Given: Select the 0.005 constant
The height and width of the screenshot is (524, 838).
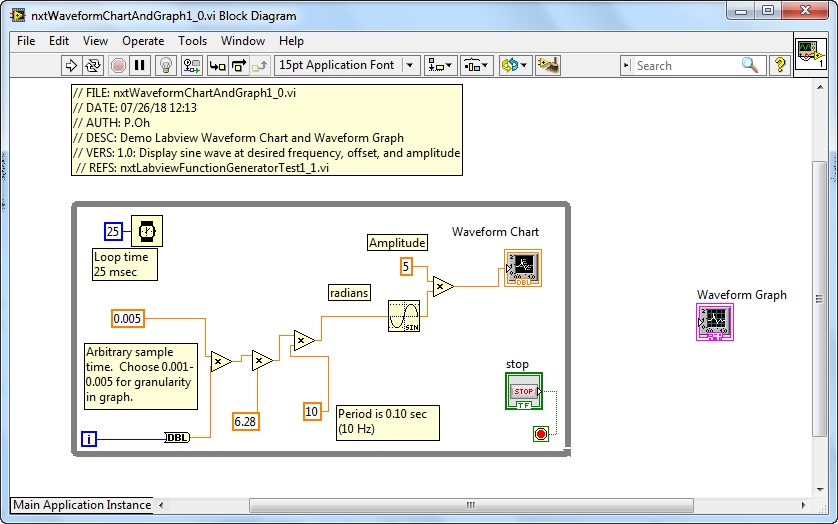Looking at the screenshot, I should (x=128, y=319).
